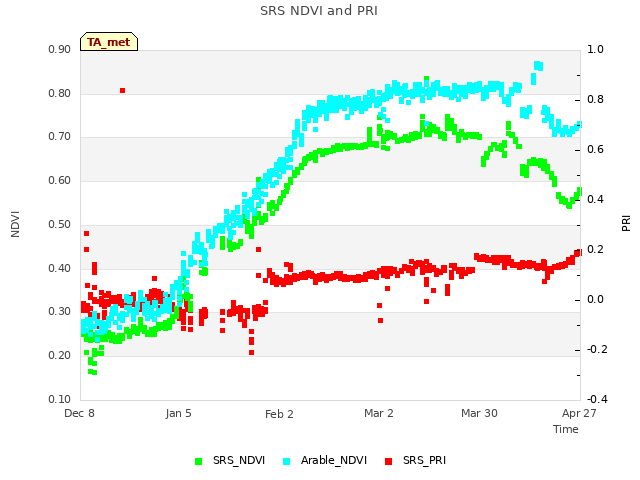Click the NDVI left axis title
The image size is (640, 480).
pyautogui.click(x=15, y=224)
